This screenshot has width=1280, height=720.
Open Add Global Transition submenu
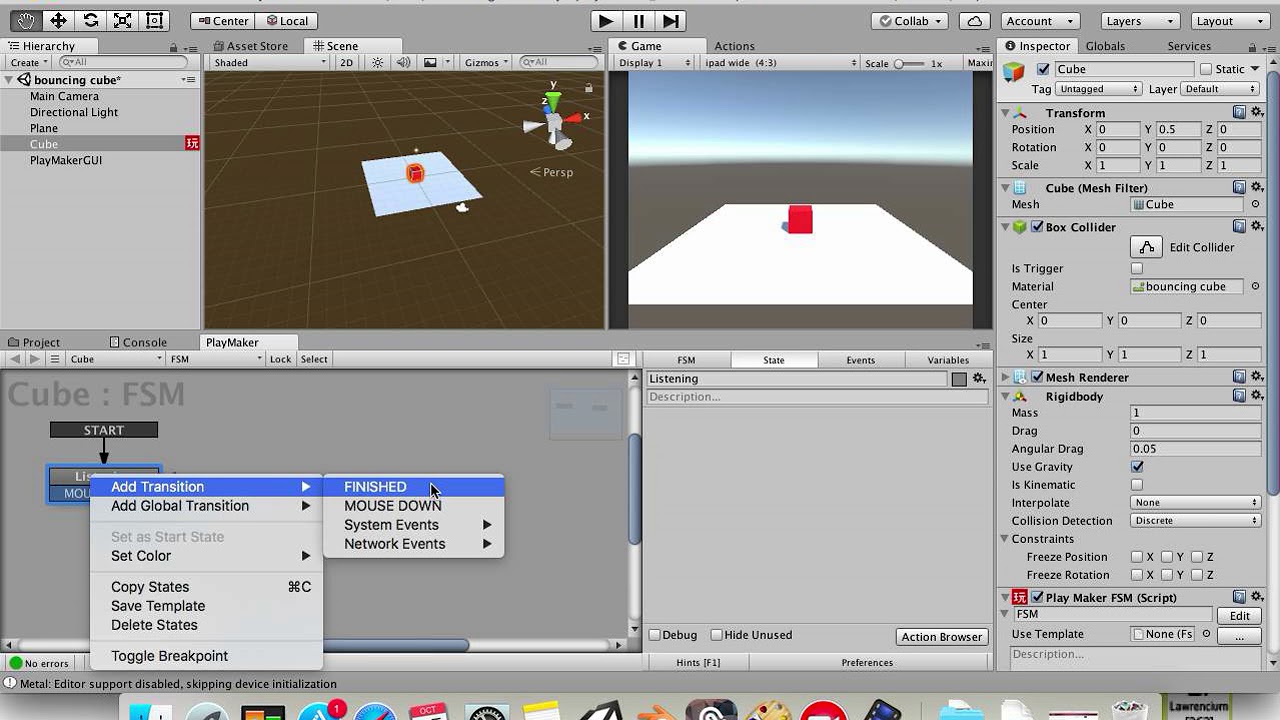tap(206, 506)
